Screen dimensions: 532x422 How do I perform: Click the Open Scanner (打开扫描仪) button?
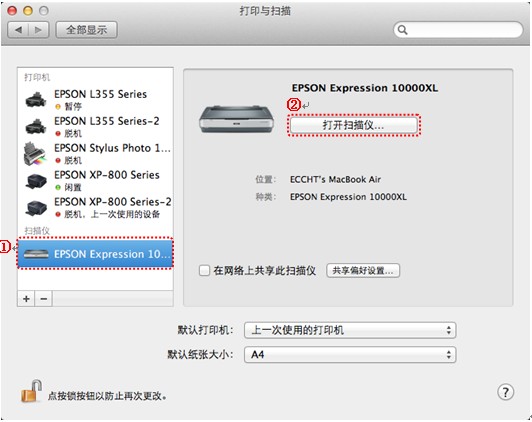point(354,125)
